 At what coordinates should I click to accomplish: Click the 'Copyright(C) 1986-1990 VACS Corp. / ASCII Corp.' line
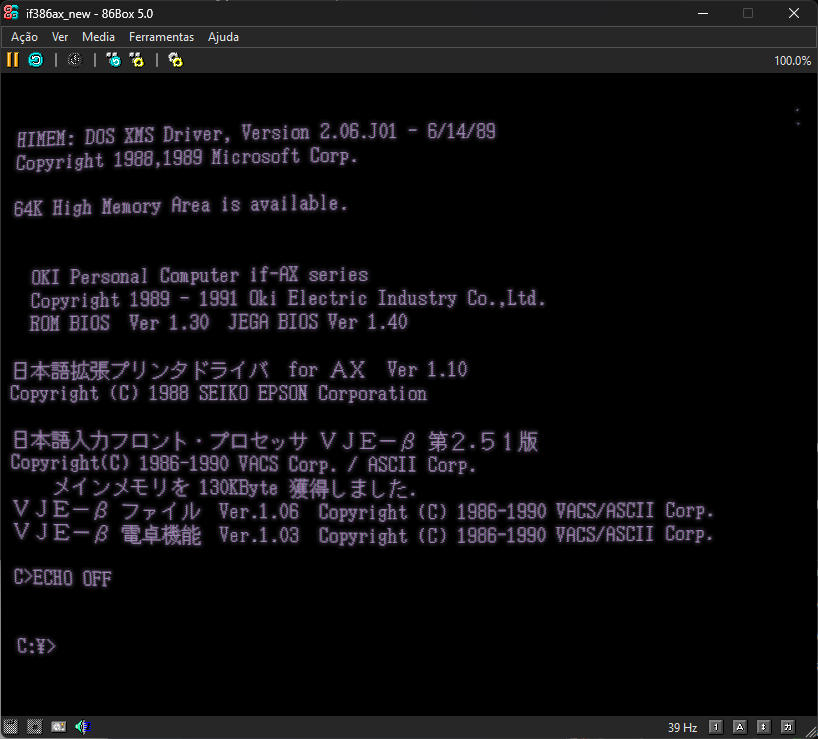point(243,464)
